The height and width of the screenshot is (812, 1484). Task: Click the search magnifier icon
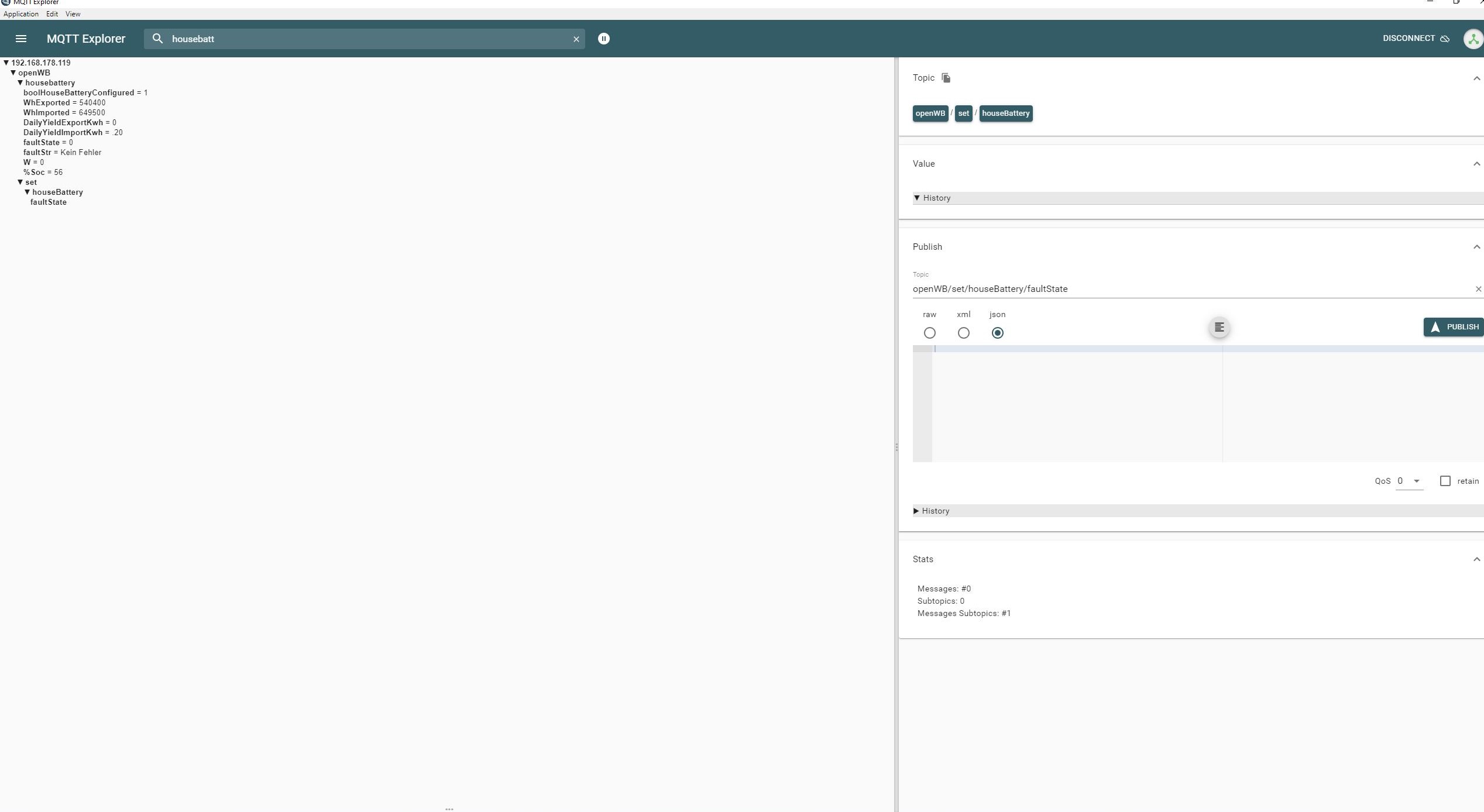click(157, 39)
